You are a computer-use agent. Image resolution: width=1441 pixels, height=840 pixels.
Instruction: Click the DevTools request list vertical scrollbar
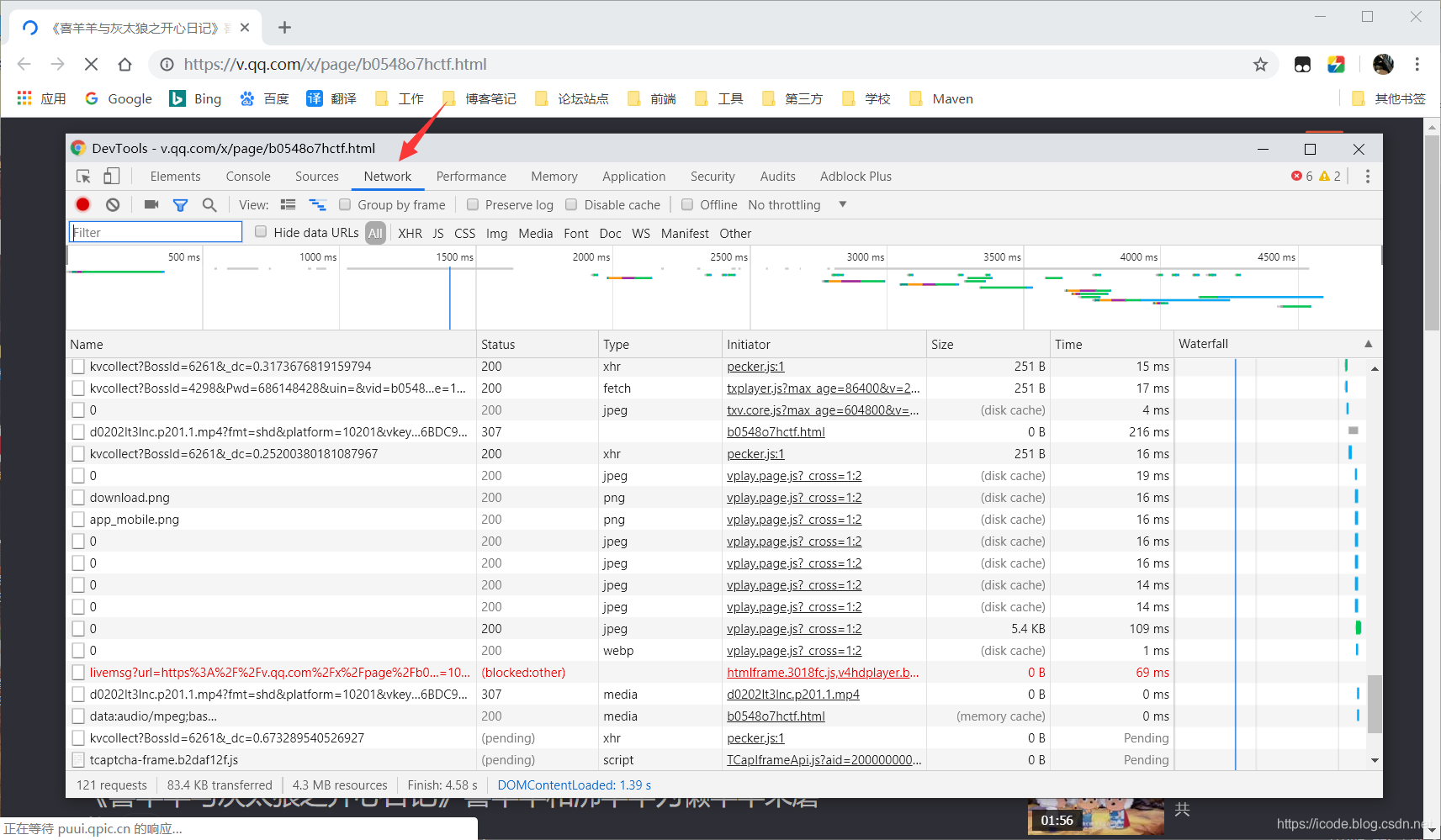coord(1375,705)
